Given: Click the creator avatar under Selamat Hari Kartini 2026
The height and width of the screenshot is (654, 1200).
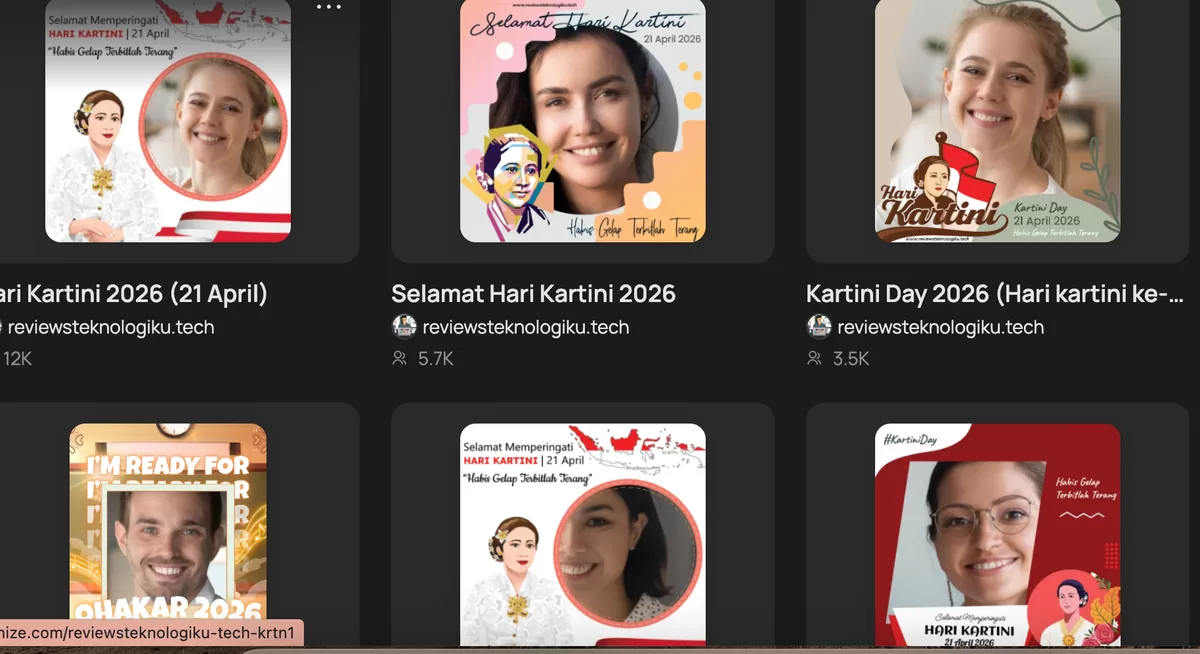Looking at the screenshot, I should coord(404,326).
